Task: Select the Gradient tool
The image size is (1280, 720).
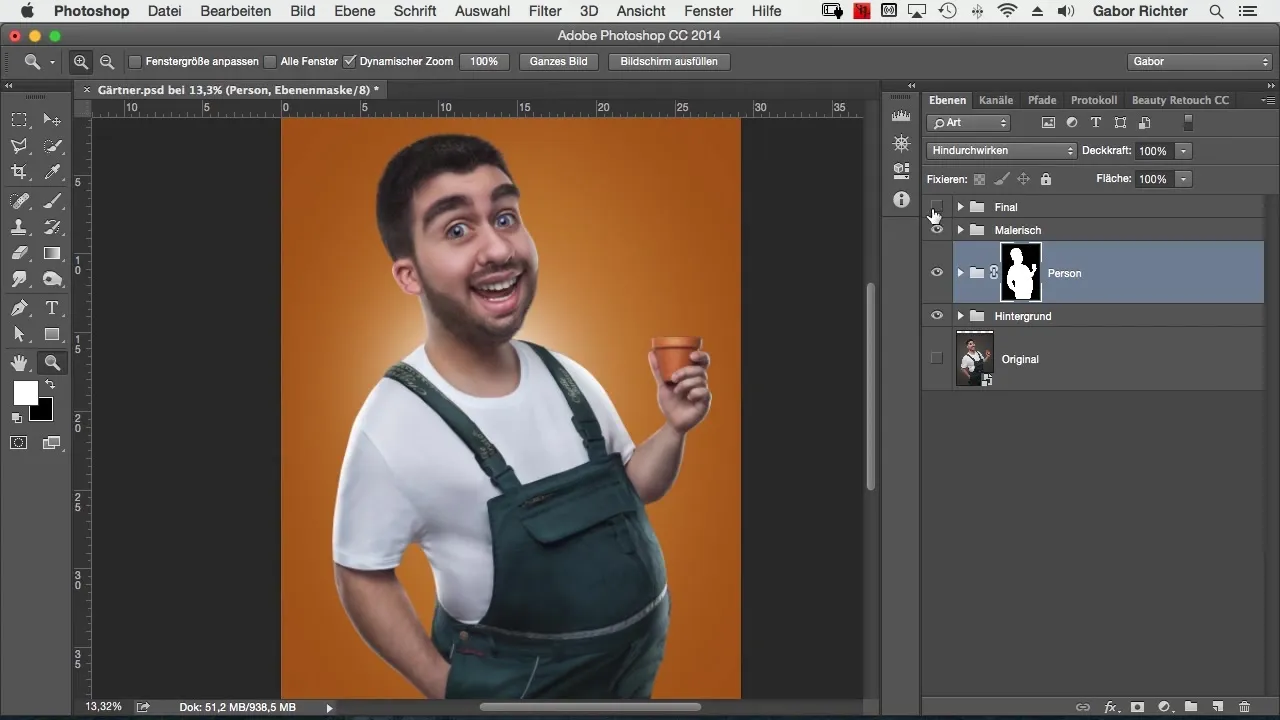Action: point(52,254)
